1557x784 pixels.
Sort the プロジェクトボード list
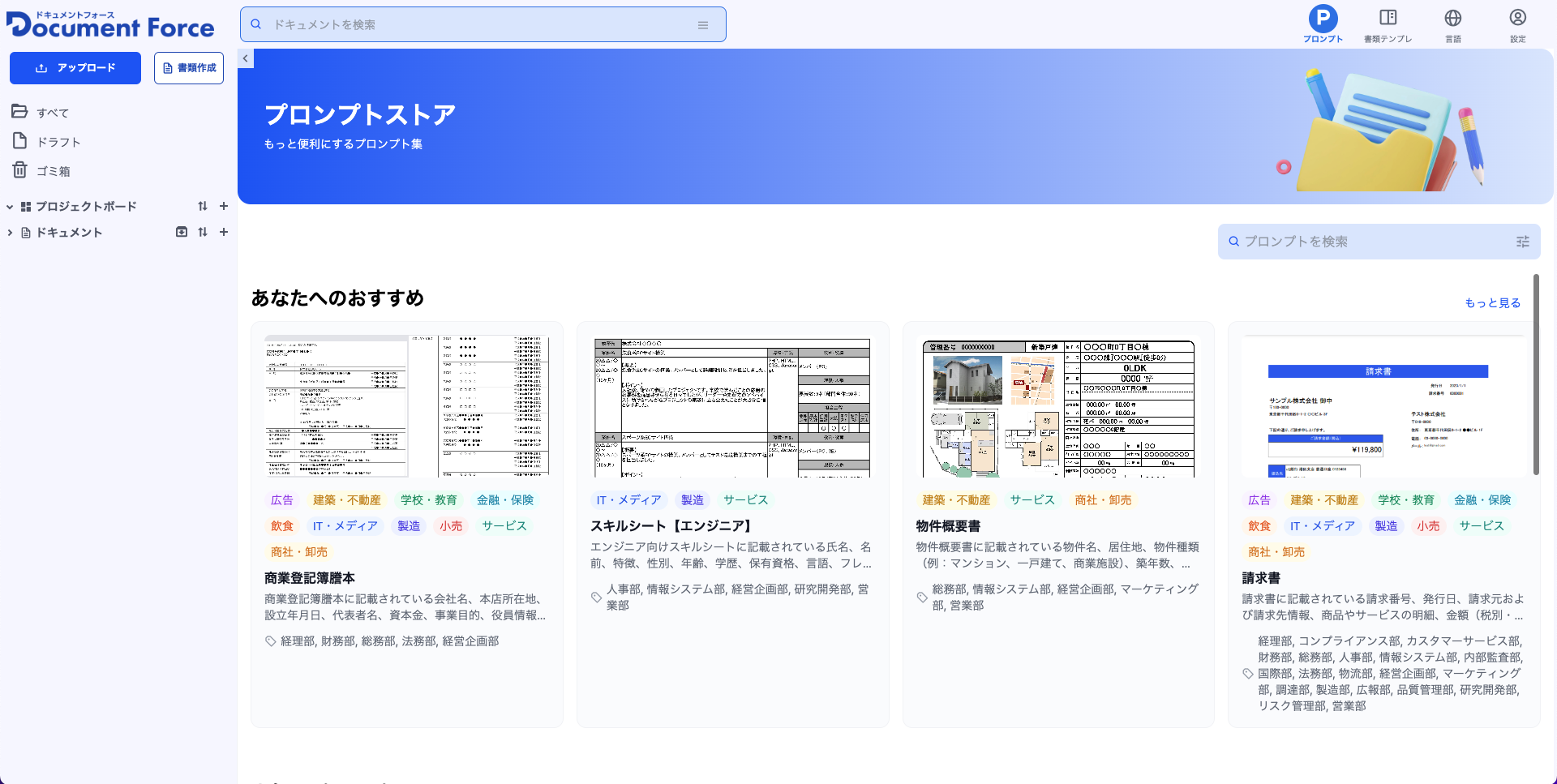(x=203, y=206)
